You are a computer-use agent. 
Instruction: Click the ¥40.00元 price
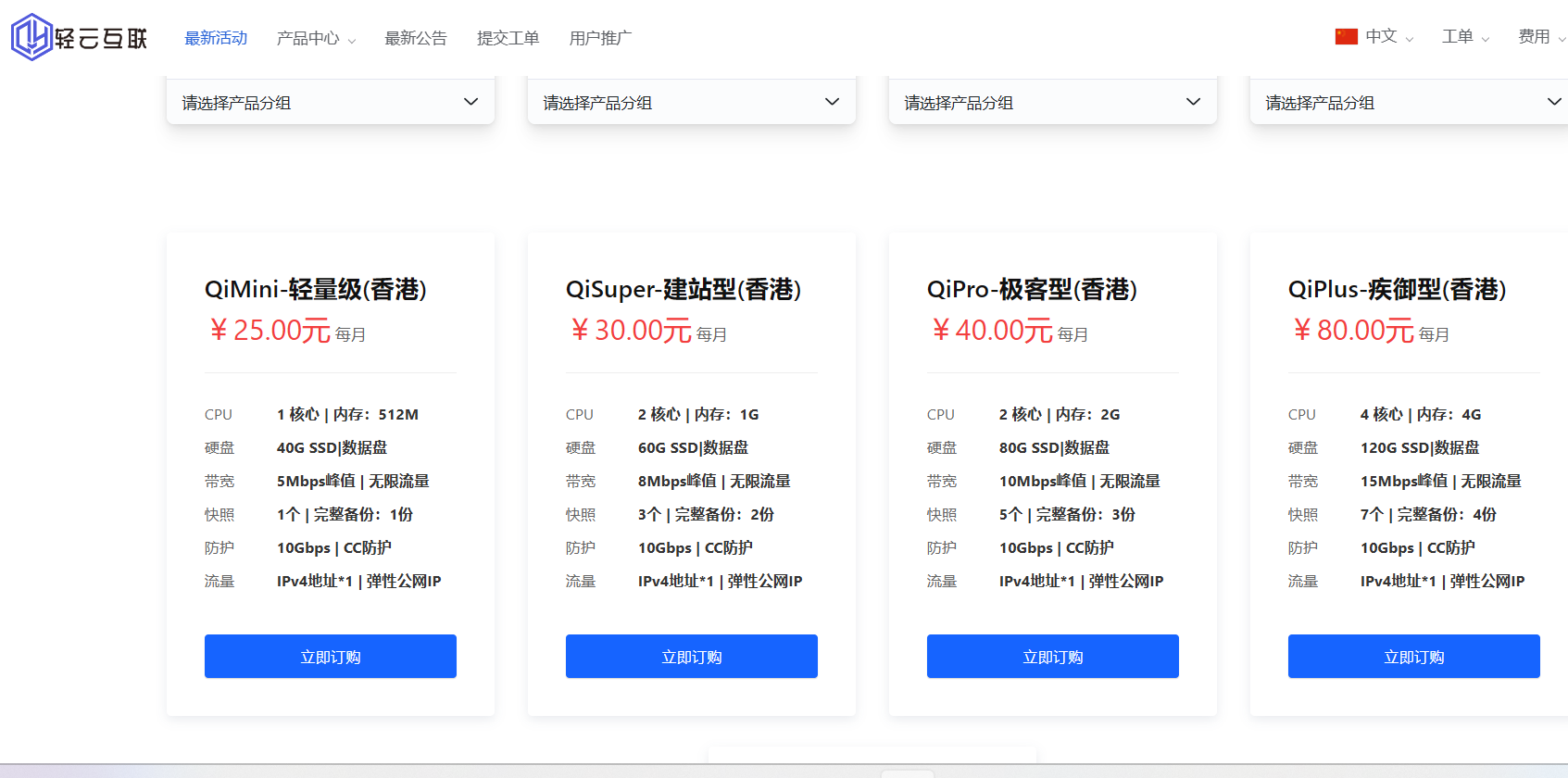(x=992, y=330)
